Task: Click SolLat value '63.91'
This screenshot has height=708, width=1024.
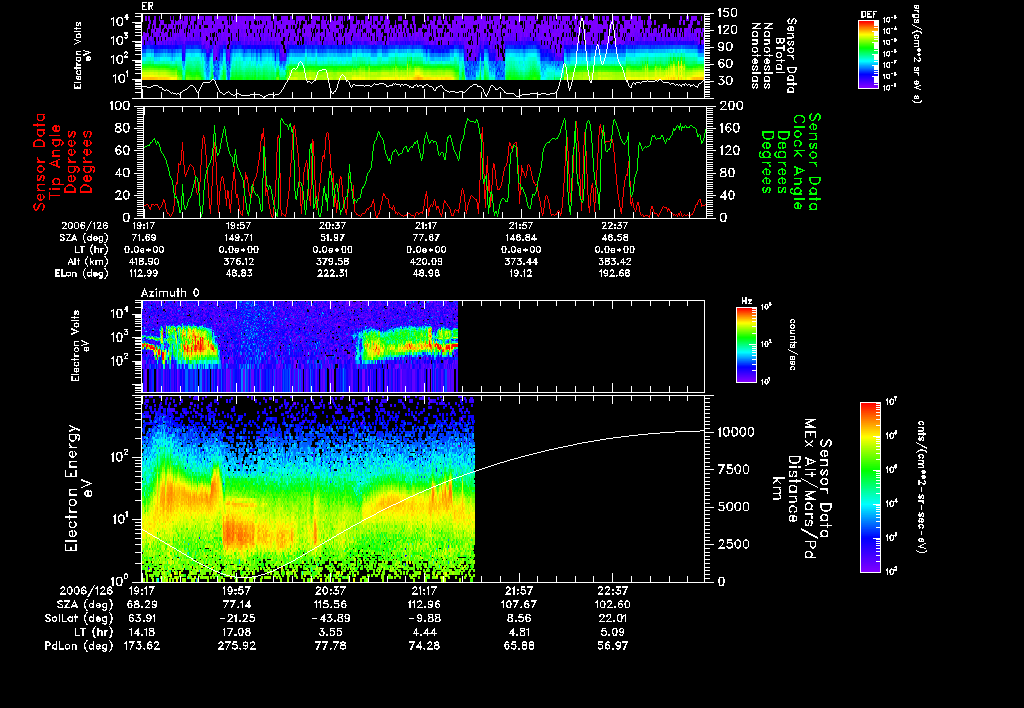Action: pyautogui.click(x=140, y=618)
